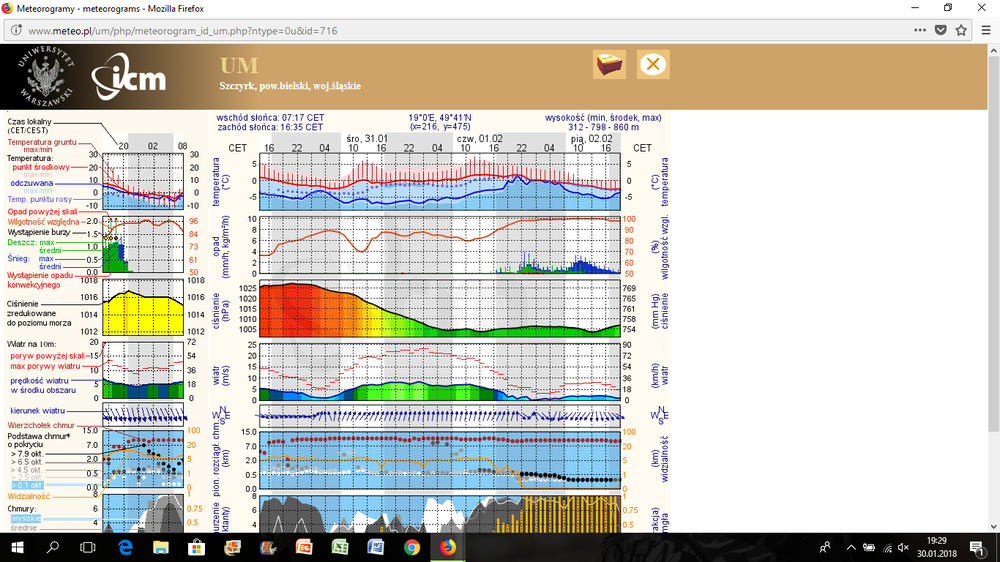Open Task View on the taskbar
Image resolution: width=1000 pixels, height=562 pixels.
coord(87,547)
